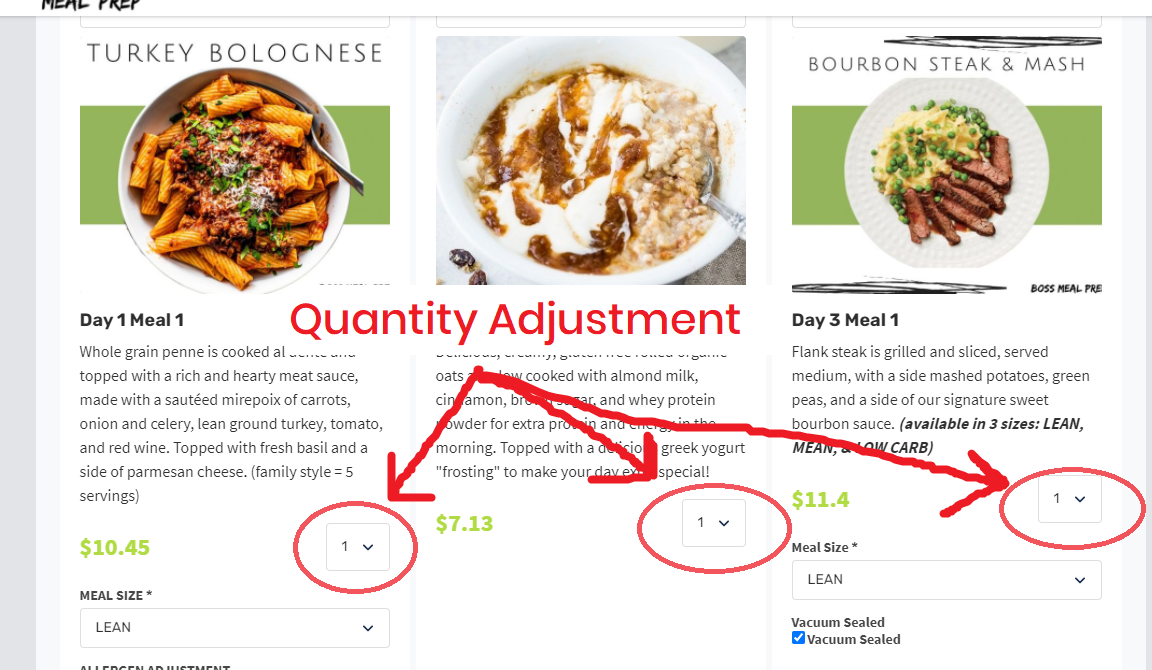The height and width of the screenshot is (670, 1152).
Task: Click the Boss Meal Prep watermark on steak image
Action: click(x=1066, y=289)
